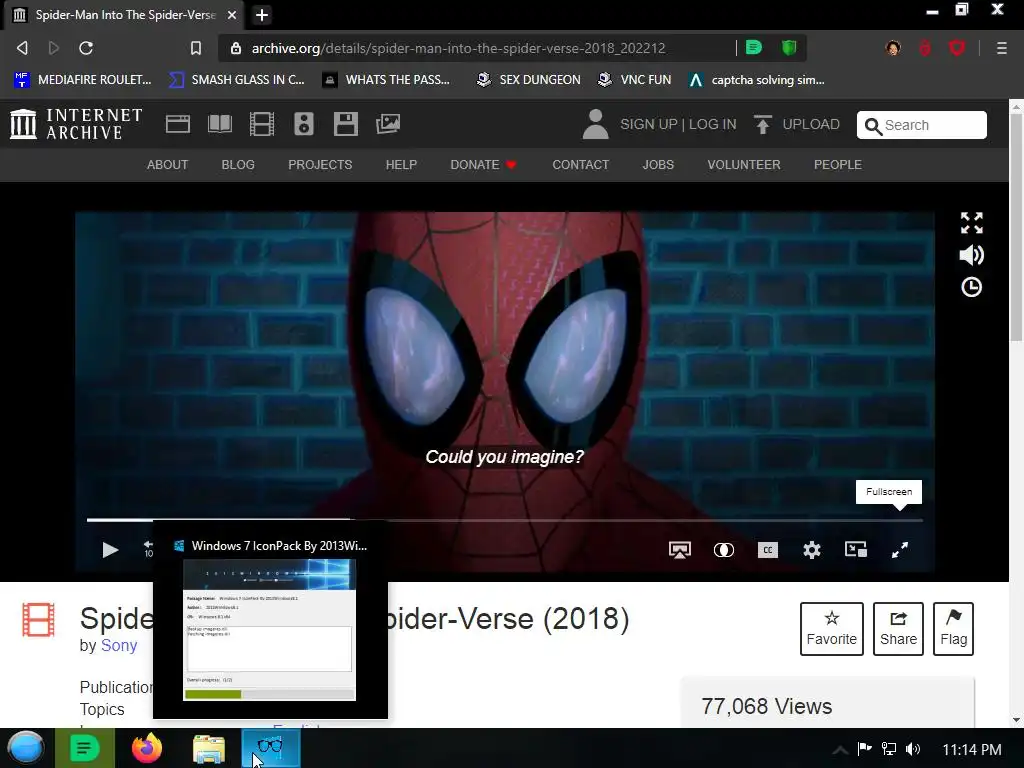1024x768 pixels.
Task: Open the Internet Archive home logo
Action: [76, 124]
